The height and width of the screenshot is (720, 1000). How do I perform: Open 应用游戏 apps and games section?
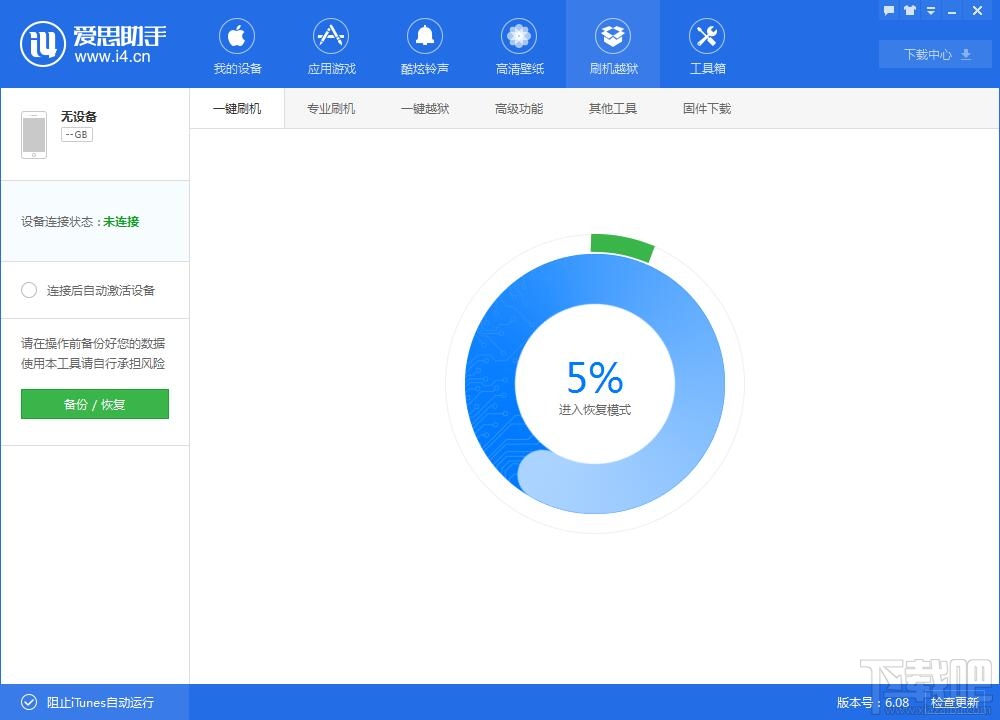click(331, 46)
